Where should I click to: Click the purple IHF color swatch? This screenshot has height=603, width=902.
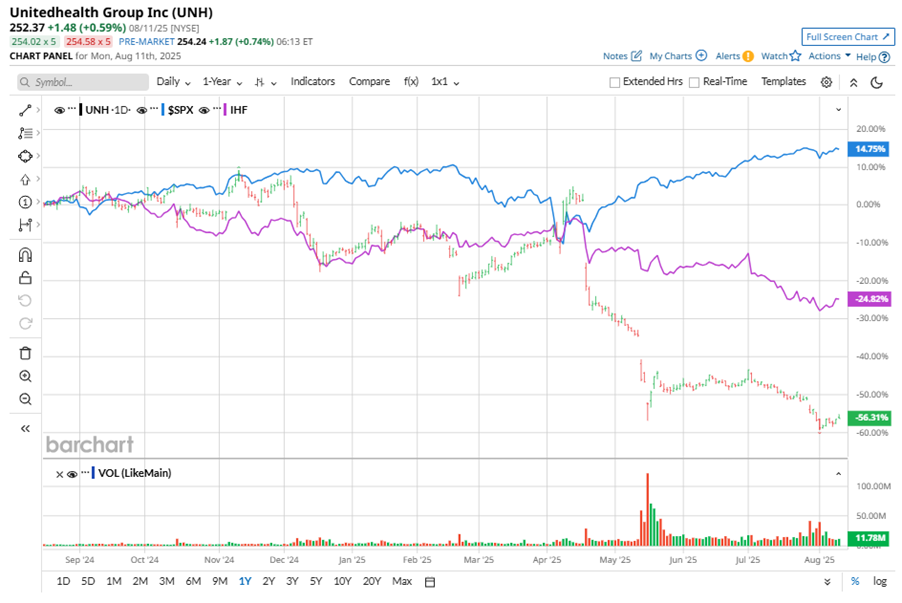226,109
